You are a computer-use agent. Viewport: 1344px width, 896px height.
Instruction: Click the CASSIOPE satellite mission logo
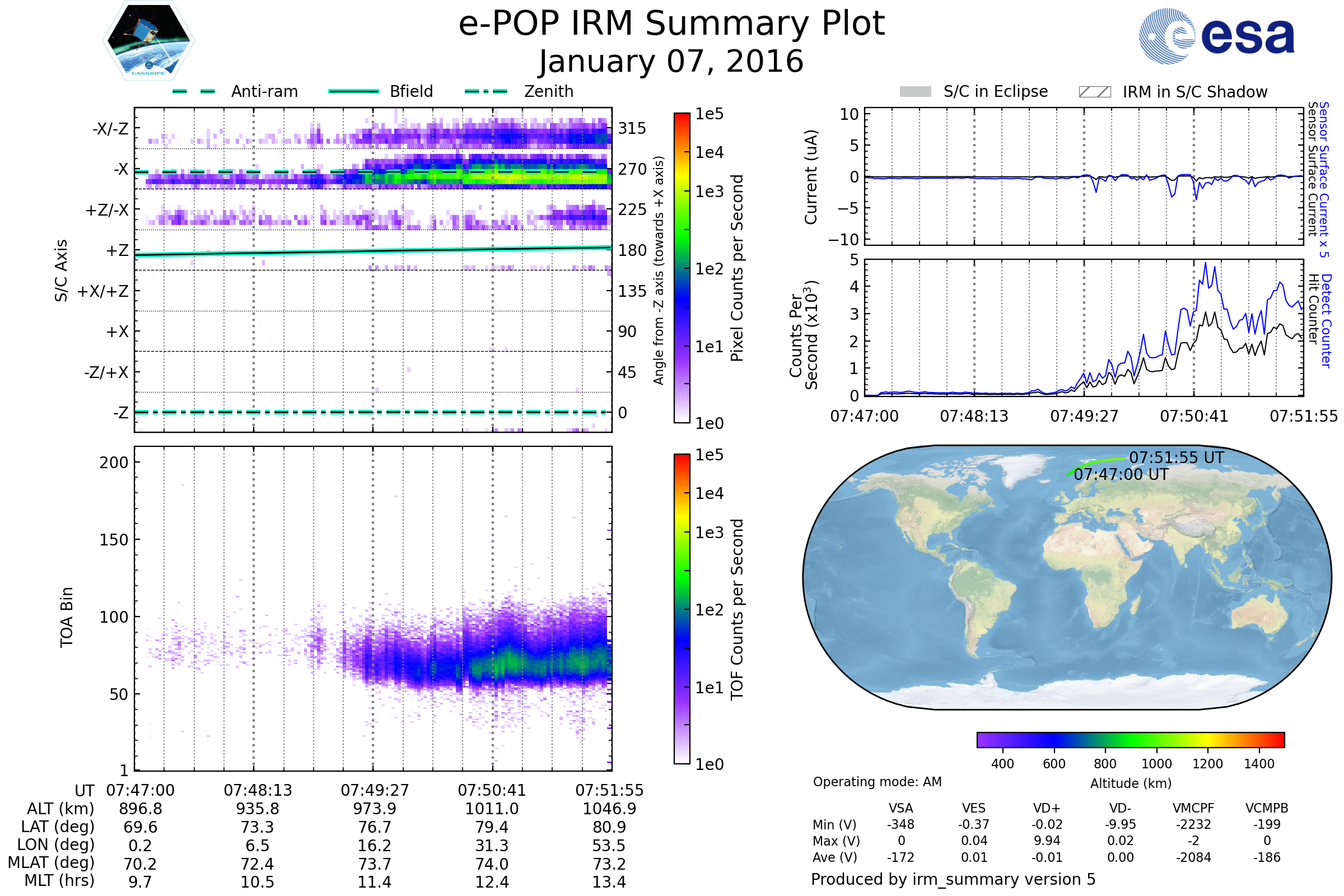148,41
